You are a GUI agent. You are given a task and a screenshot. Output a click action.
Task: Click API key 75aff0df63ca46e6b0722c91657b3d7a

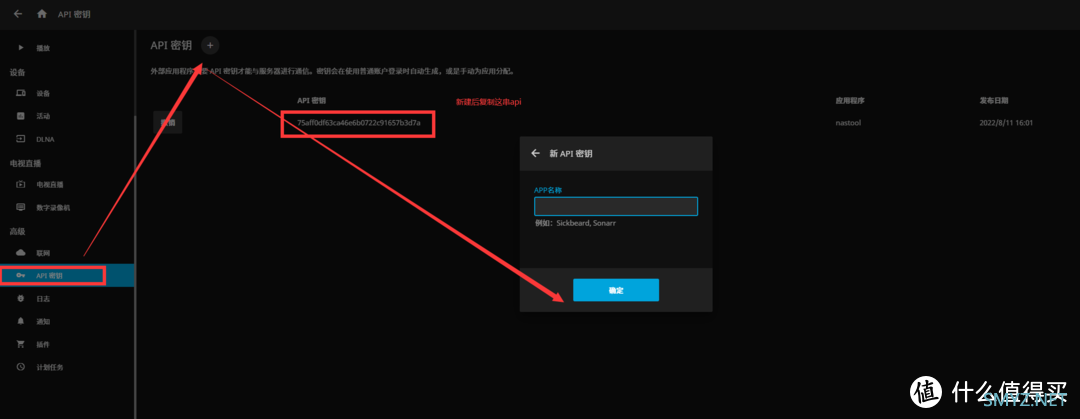(x=358, y=123)
